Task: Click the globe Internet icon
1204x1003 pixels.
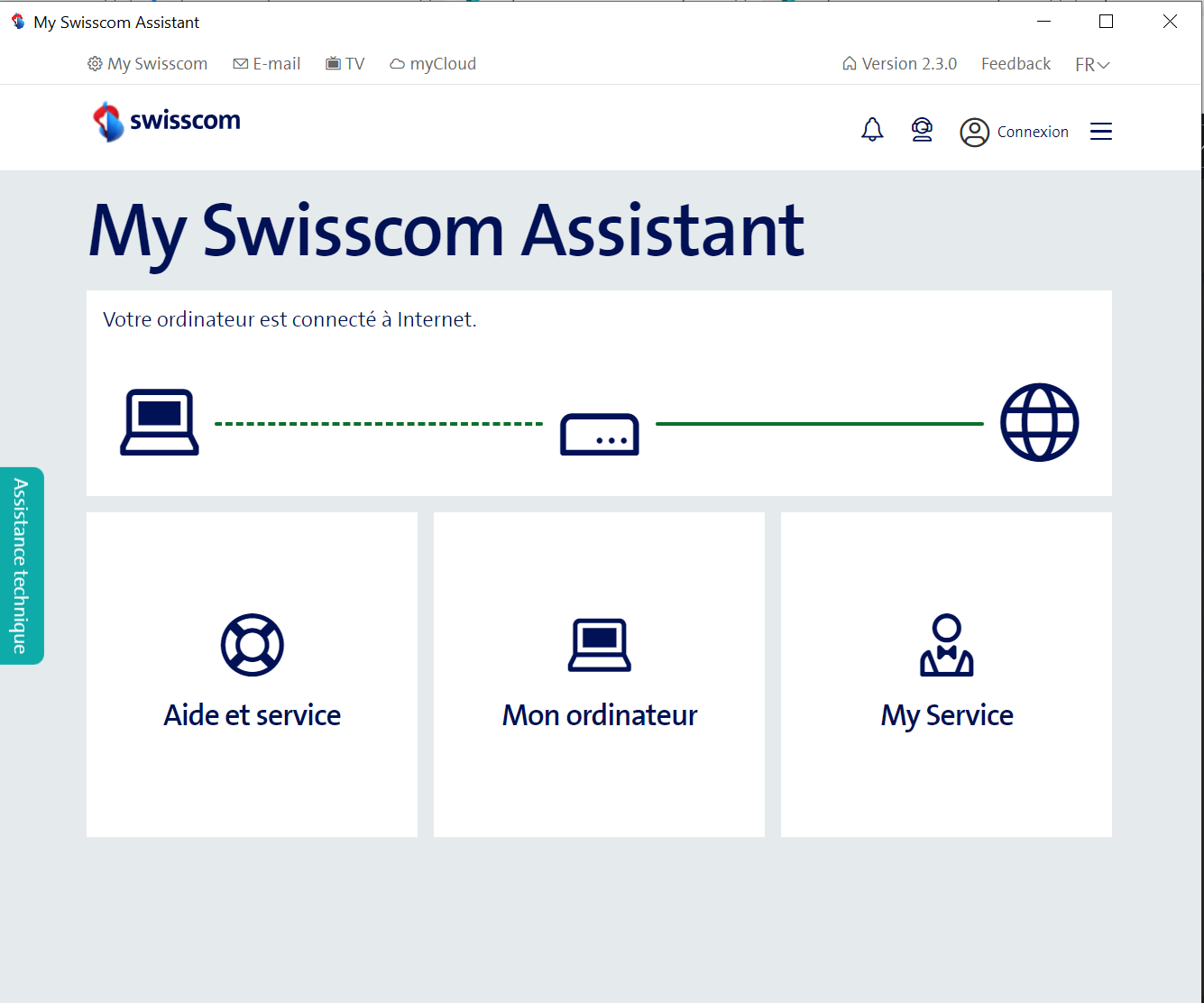Action: (1039, 422)
